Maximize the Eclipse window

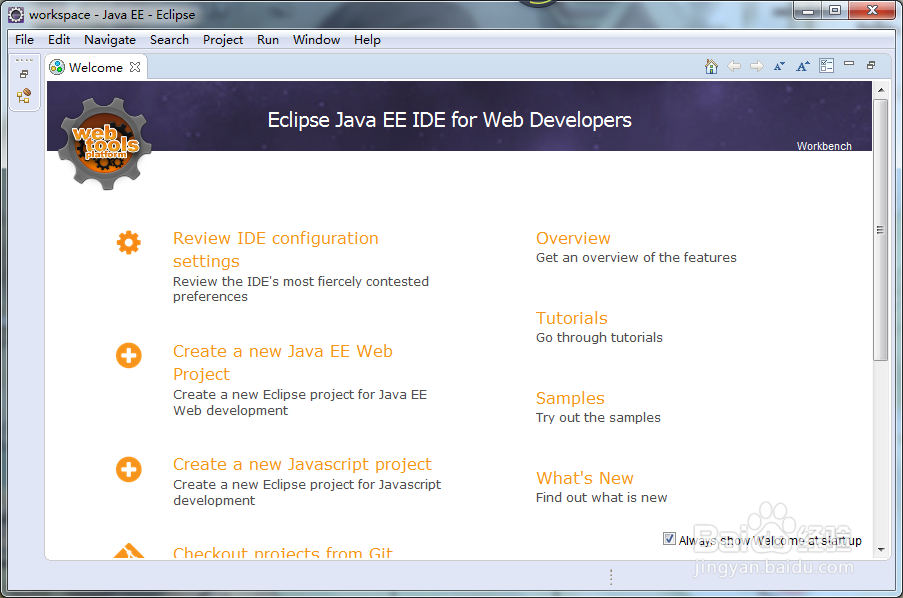(835, 10)
